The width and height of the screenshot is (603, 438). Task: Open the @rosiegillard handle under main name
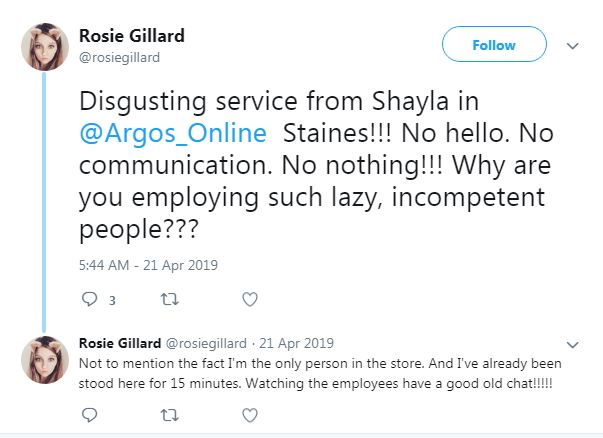click(119, 57)
